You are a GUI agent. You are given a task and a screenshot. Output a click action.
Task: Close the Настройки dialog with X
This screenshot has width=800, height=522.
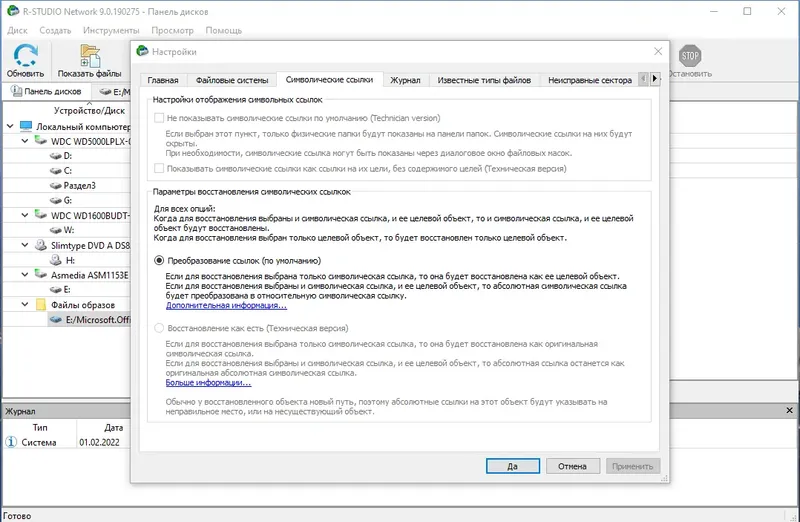(x=658, y=51)
